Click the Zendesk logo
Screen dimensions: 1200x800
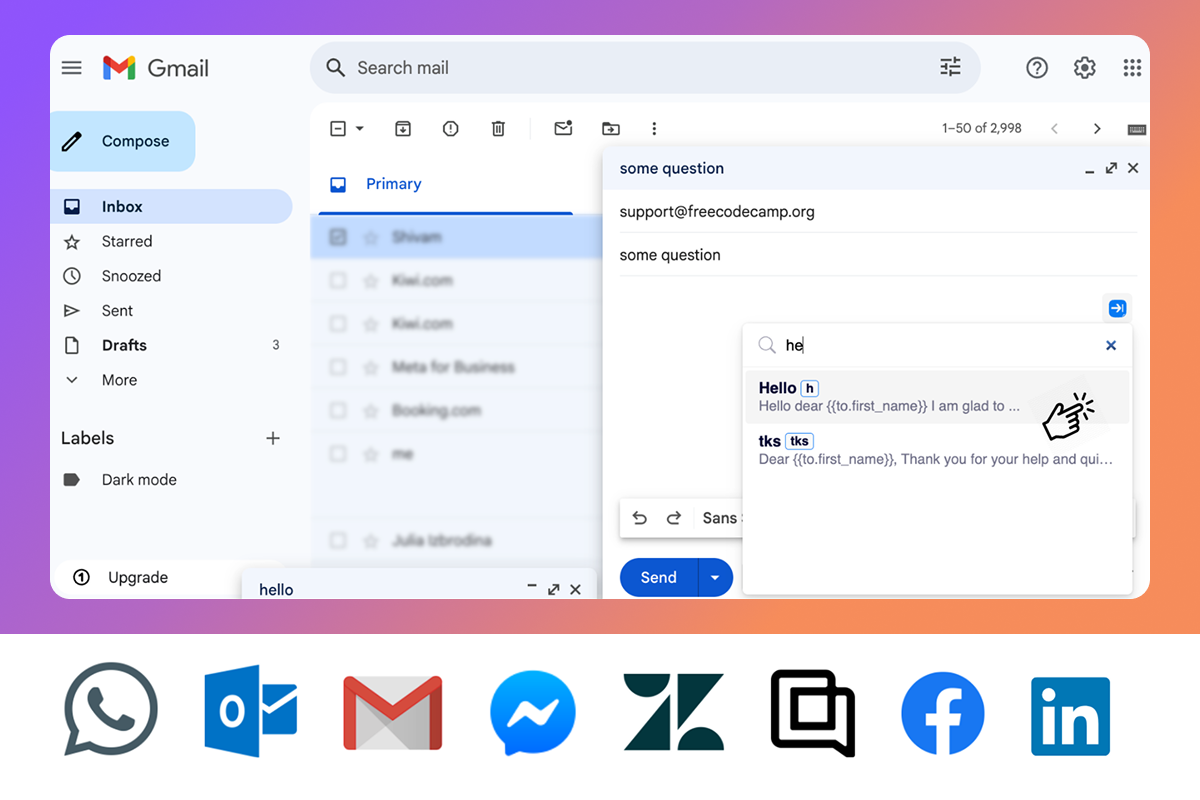[x=674, y=712]
